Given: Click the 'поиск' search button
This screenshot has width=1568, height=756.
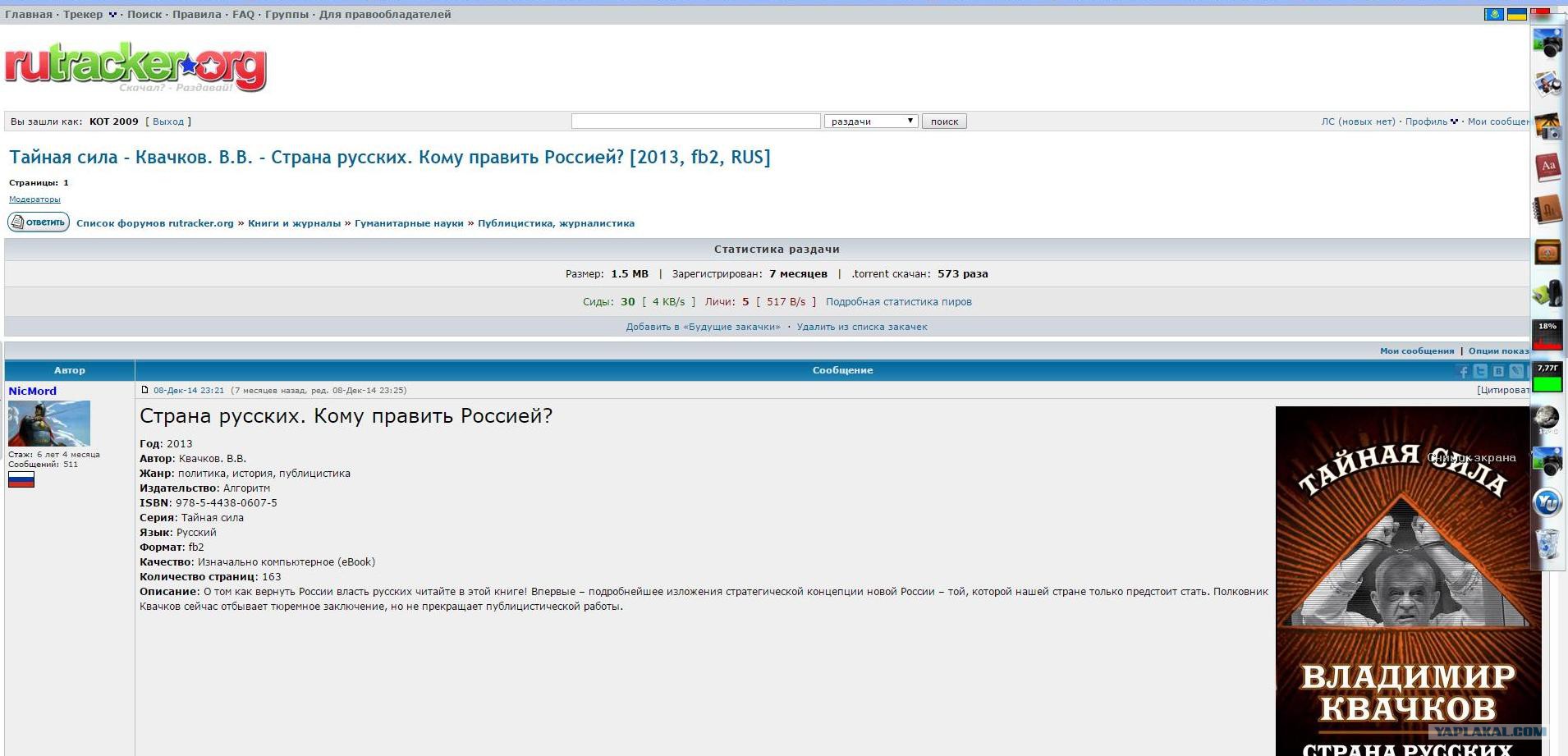Looking at the screenshot, I should tap(944, 121).
